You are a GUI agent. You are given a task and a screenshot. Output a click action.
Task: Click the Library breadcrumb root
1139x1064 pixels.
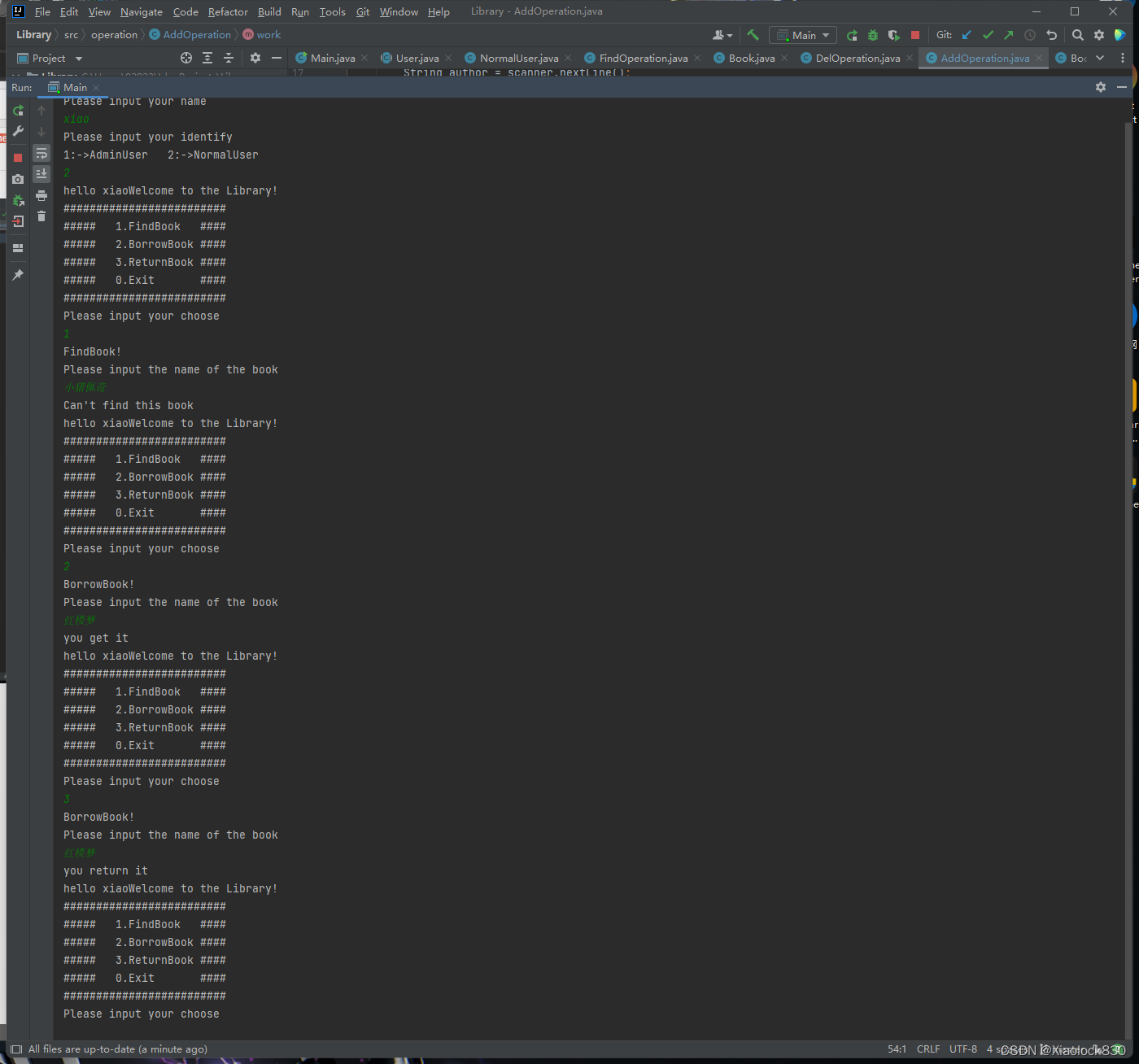pos(33,35)
